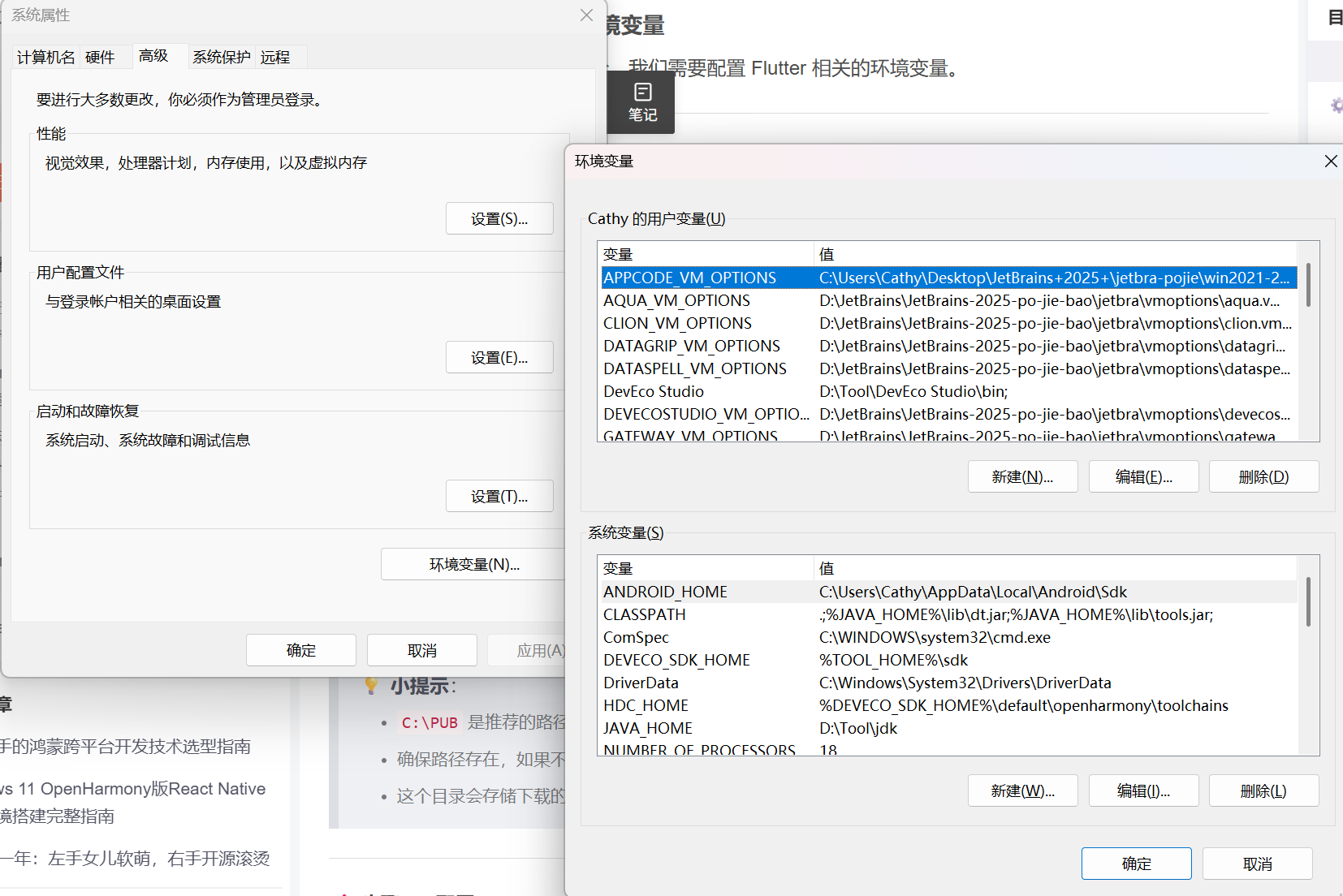Select the JAVA_HOME system variable
1343x896 pixels.
(x=647, y=728)
